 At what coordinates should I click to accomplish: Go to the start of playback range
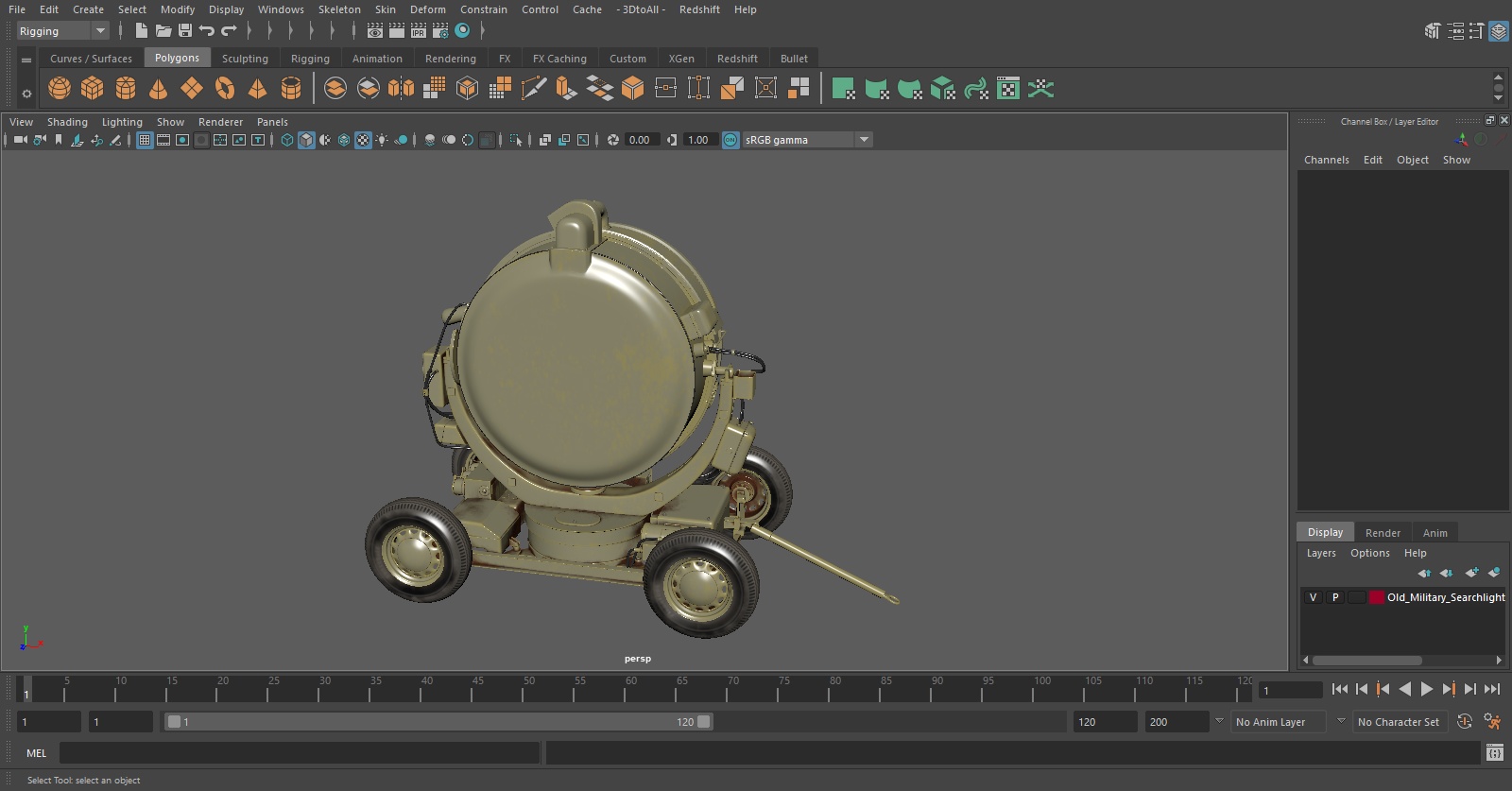[x=1340, y=690]
